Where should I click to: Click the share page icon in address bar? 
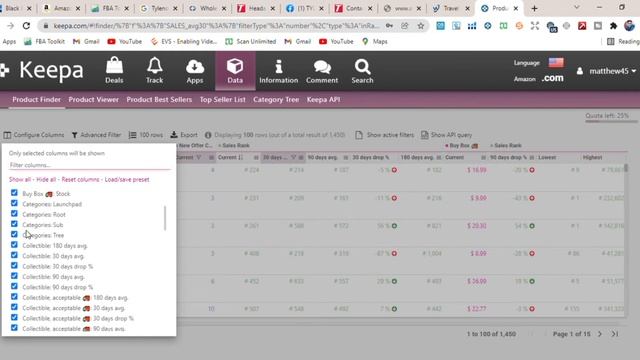(404, 26)
